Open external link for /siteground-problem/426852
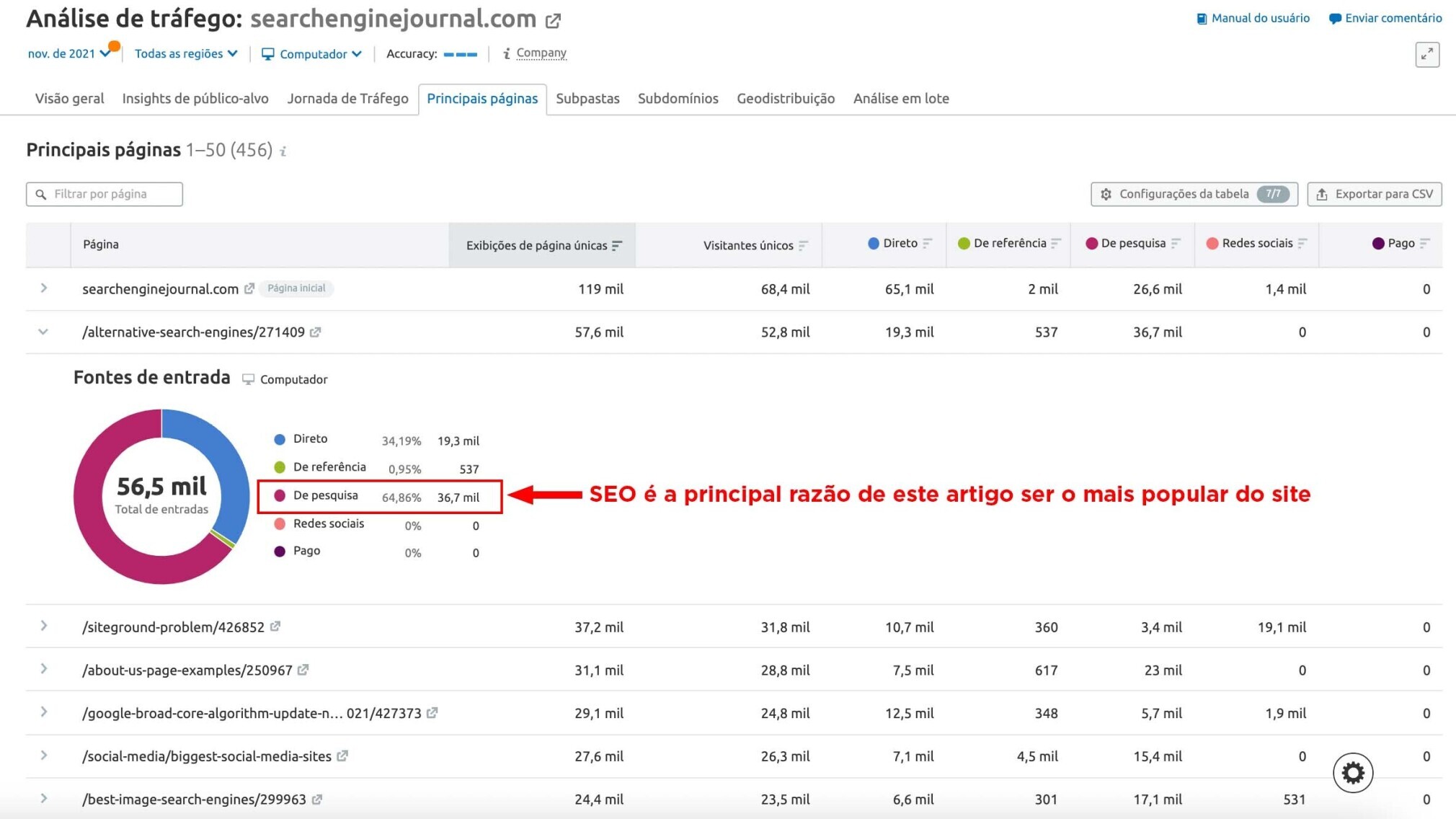This screenshot has height=819, width=1456. click(275, 627)
